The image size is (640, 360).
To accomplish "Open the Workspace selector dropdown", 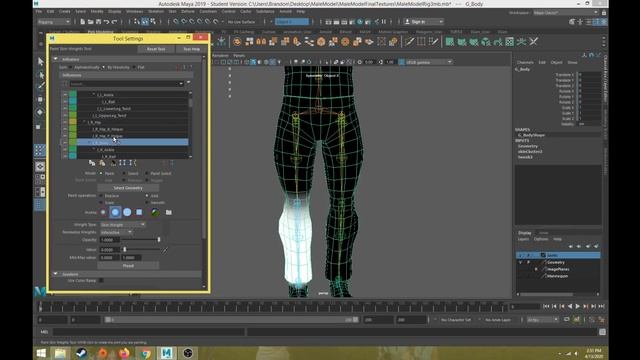I will [566, 13].
